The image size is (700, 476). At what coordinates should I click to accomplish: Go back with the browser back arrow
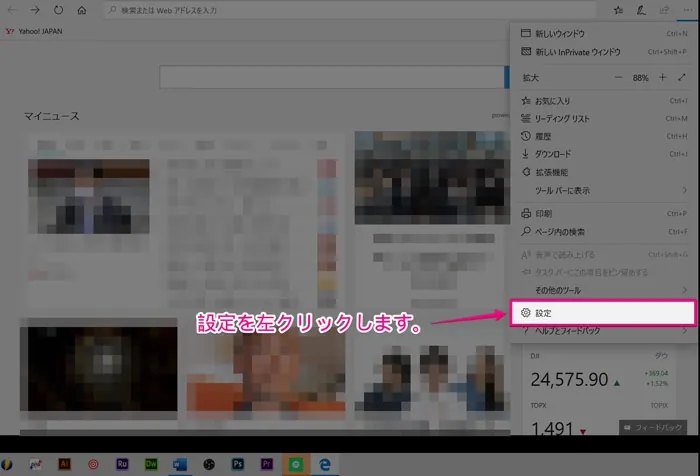click(x=12, y=10)
